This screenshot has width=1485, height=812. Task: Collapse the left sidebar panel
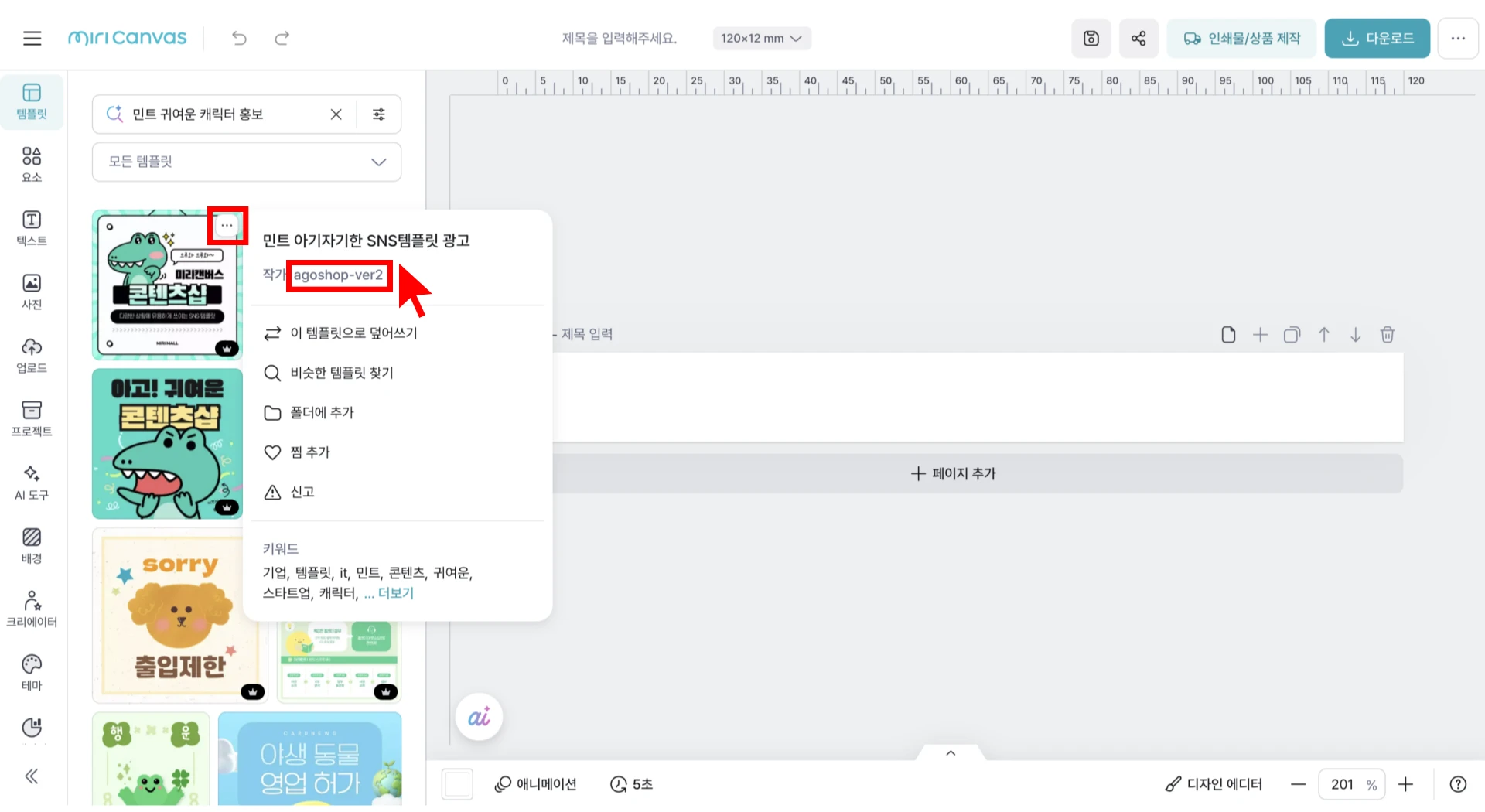tap(32, 776)
